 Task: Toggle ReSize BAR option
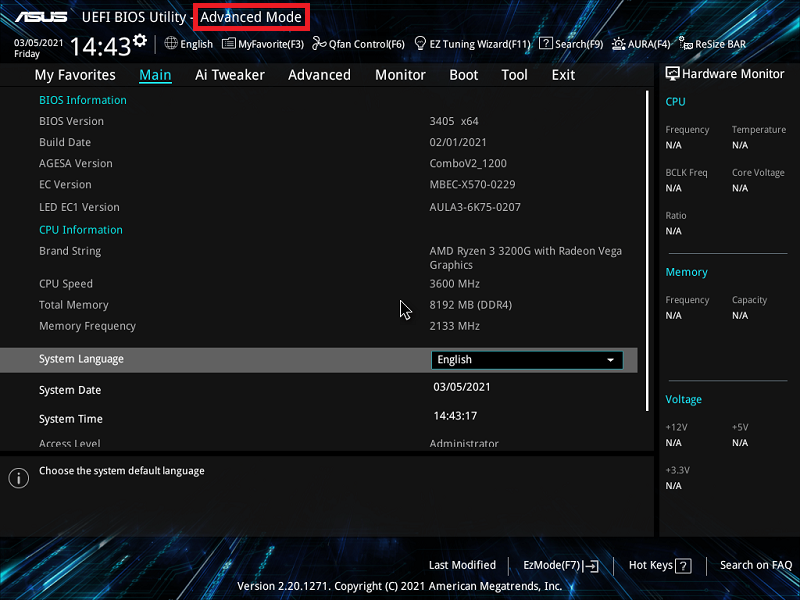click(x=712, y=44)
